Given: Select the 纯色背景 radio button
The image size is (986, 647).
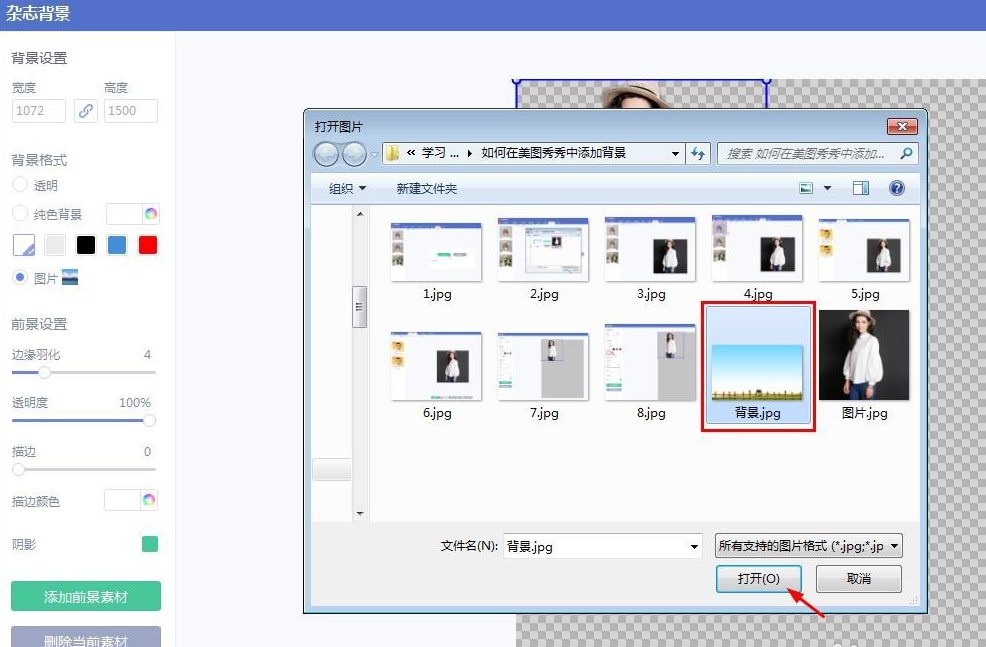Looking at the screenshot, I should pyautogui.click(x=20, y=214).
